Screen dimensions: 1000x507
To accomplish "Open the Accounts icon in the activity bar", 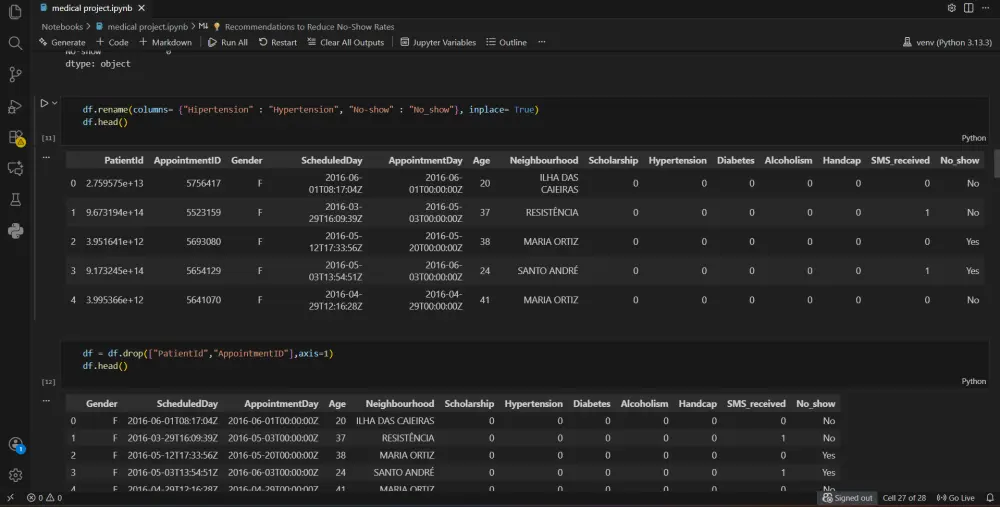I will (x=15, y=444).
